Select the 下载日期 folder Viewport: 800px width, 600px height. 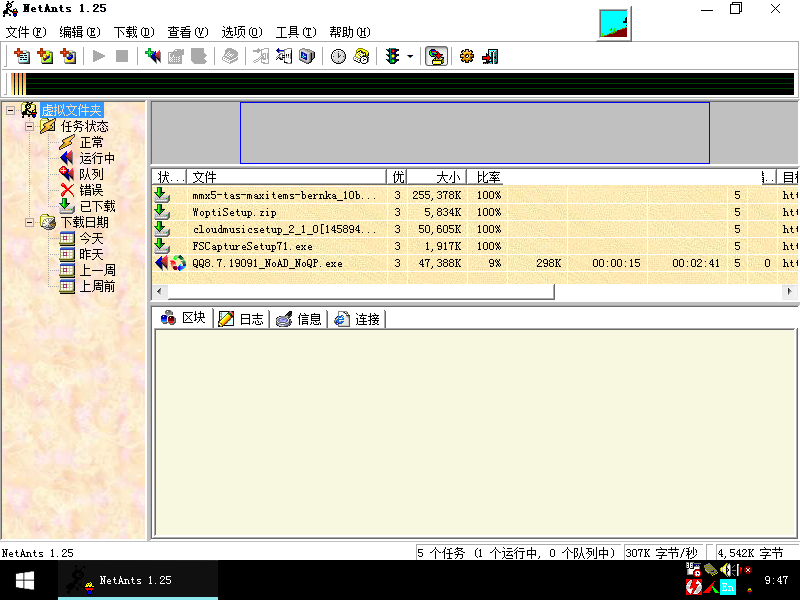tap(85, 222)
